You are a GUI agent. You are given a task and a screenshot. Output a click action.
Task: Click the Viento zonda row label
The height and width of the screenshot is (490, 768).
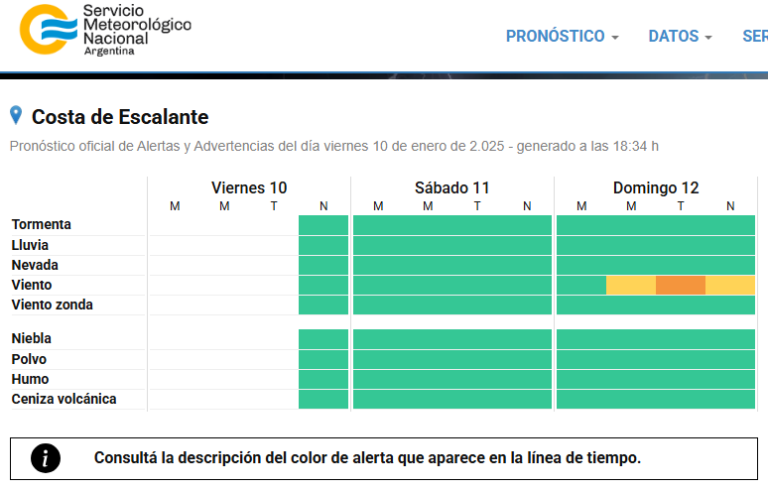[52, 305]
